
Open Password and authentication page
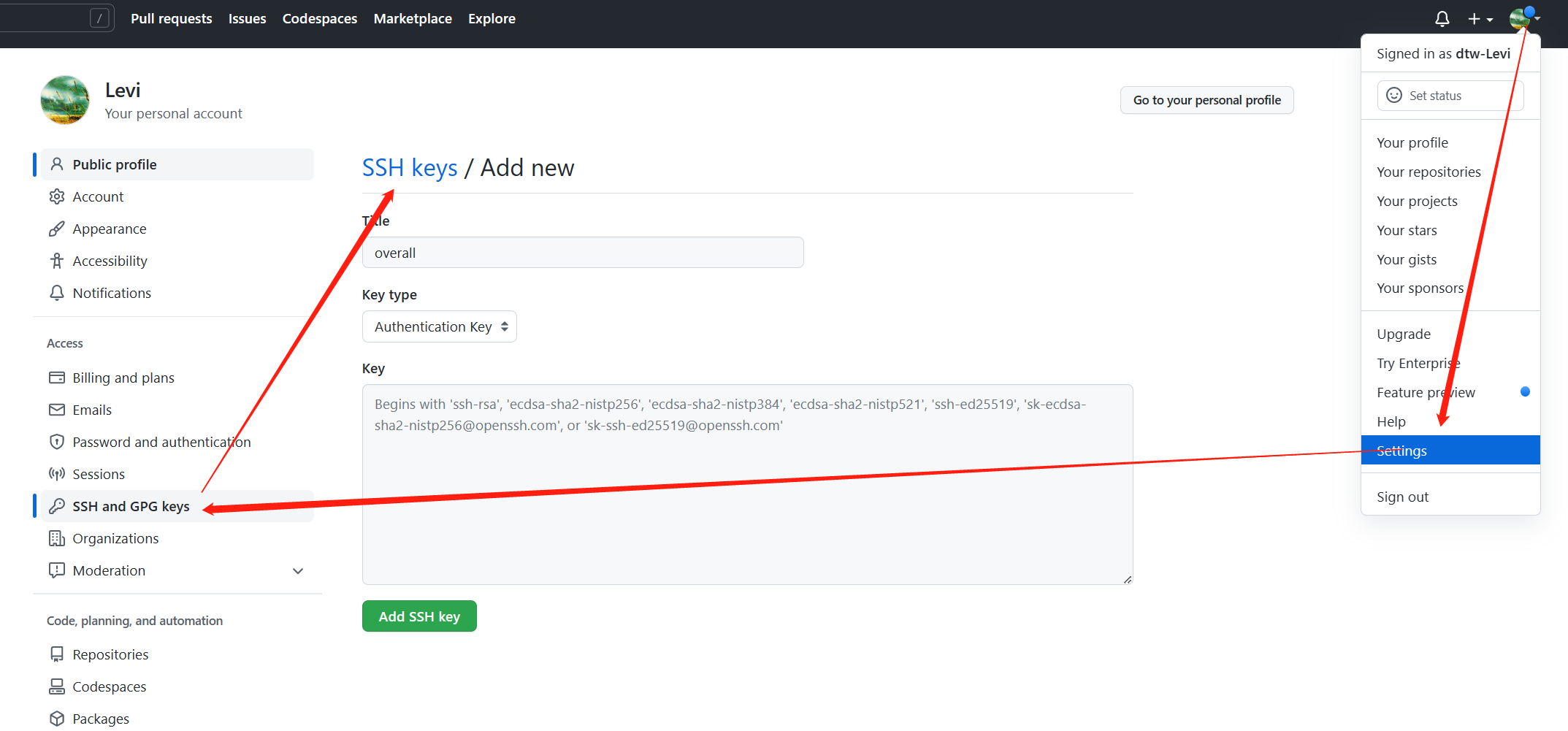[x=177, y=442]
